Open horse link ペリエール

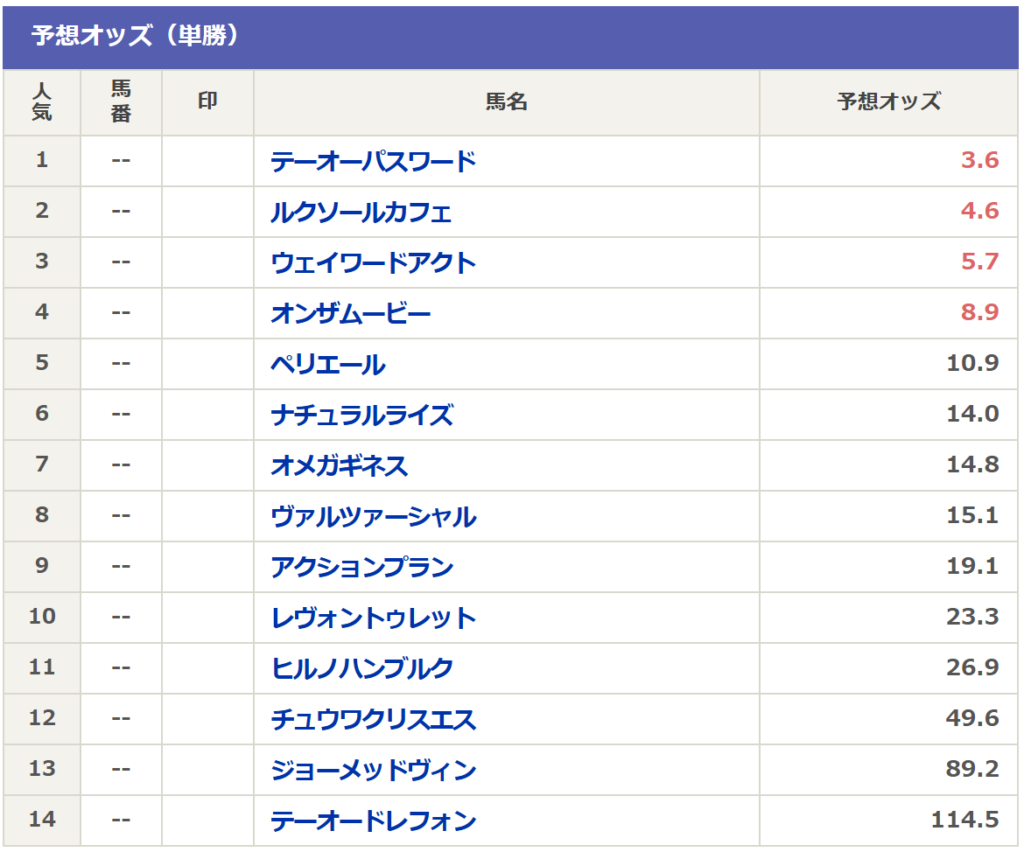(x=328, y=364)
